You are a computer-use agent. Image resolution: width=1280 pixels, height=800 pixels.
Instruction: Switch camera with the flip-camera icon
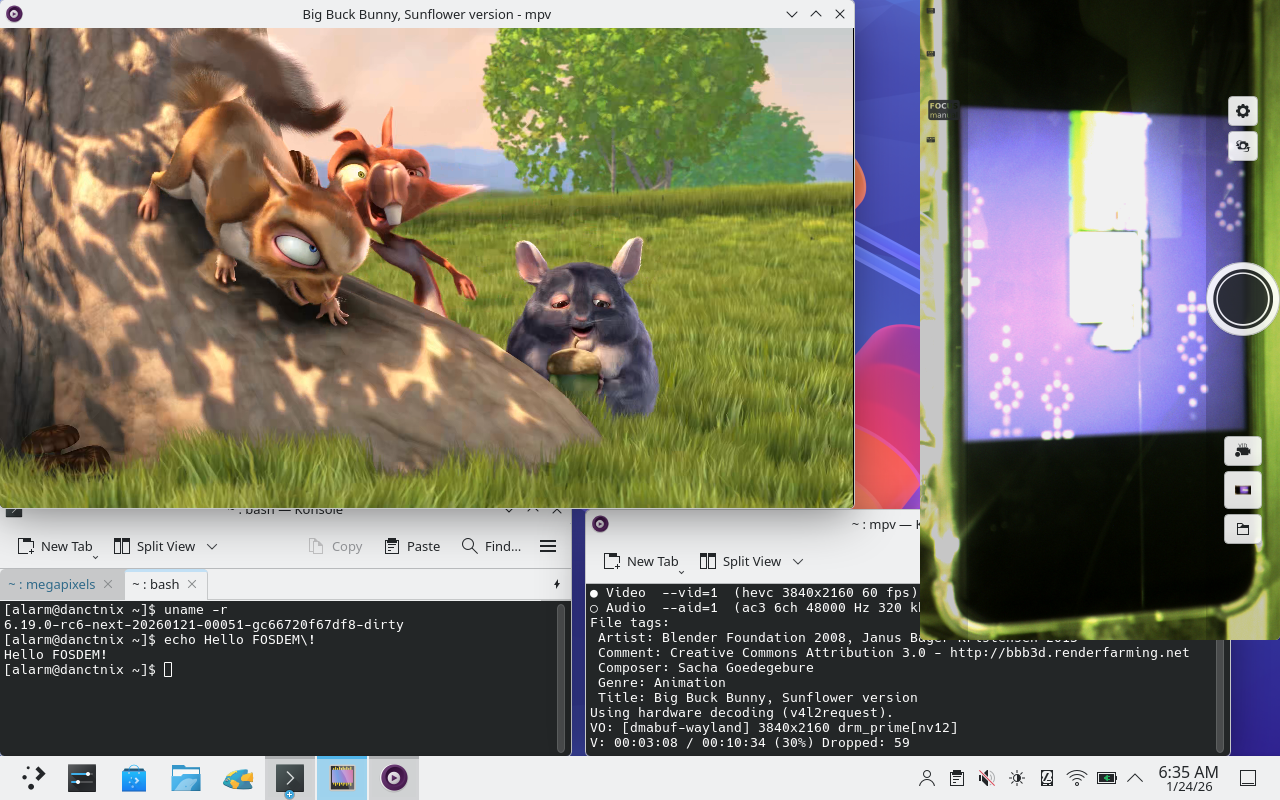(1243, 147)
